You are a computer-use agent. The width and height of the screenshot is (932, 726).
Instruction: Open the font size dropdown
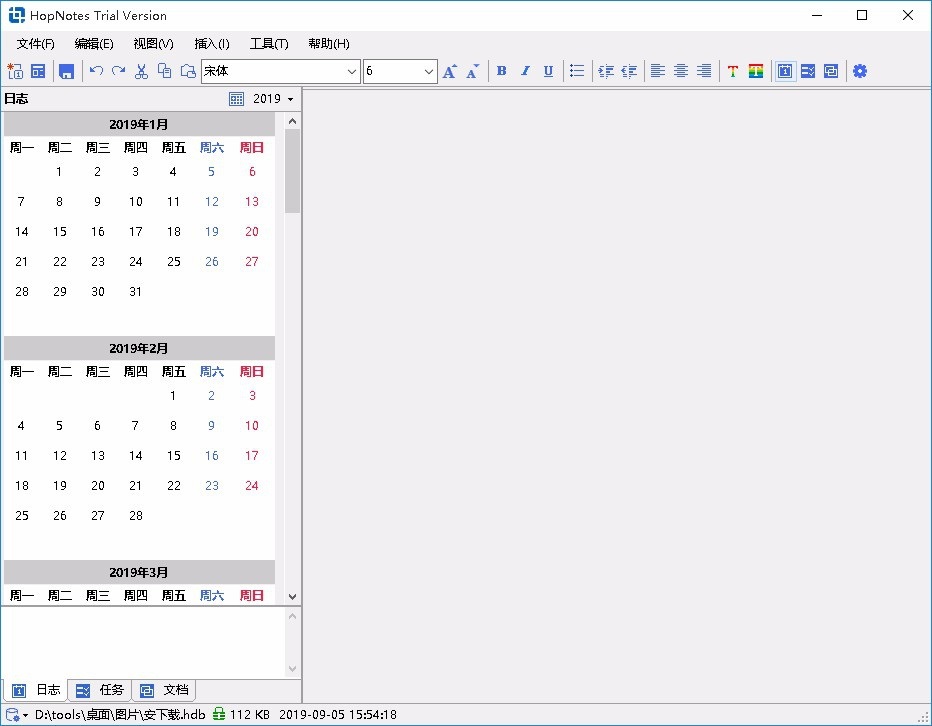pyautogui.click(x=429, y=71)
